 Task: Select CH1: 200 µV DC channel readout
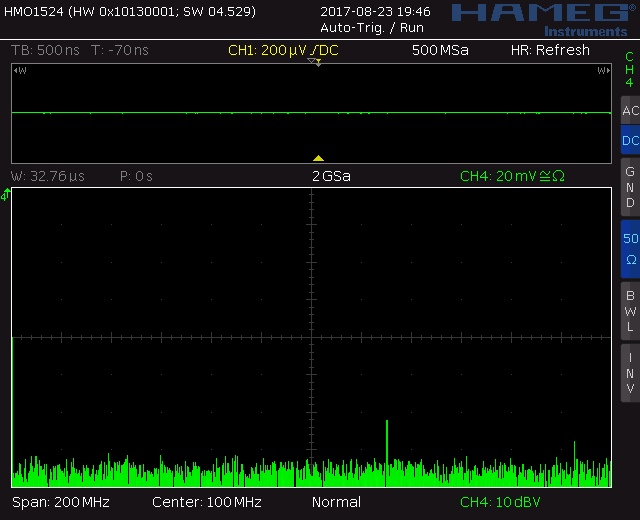284,50
